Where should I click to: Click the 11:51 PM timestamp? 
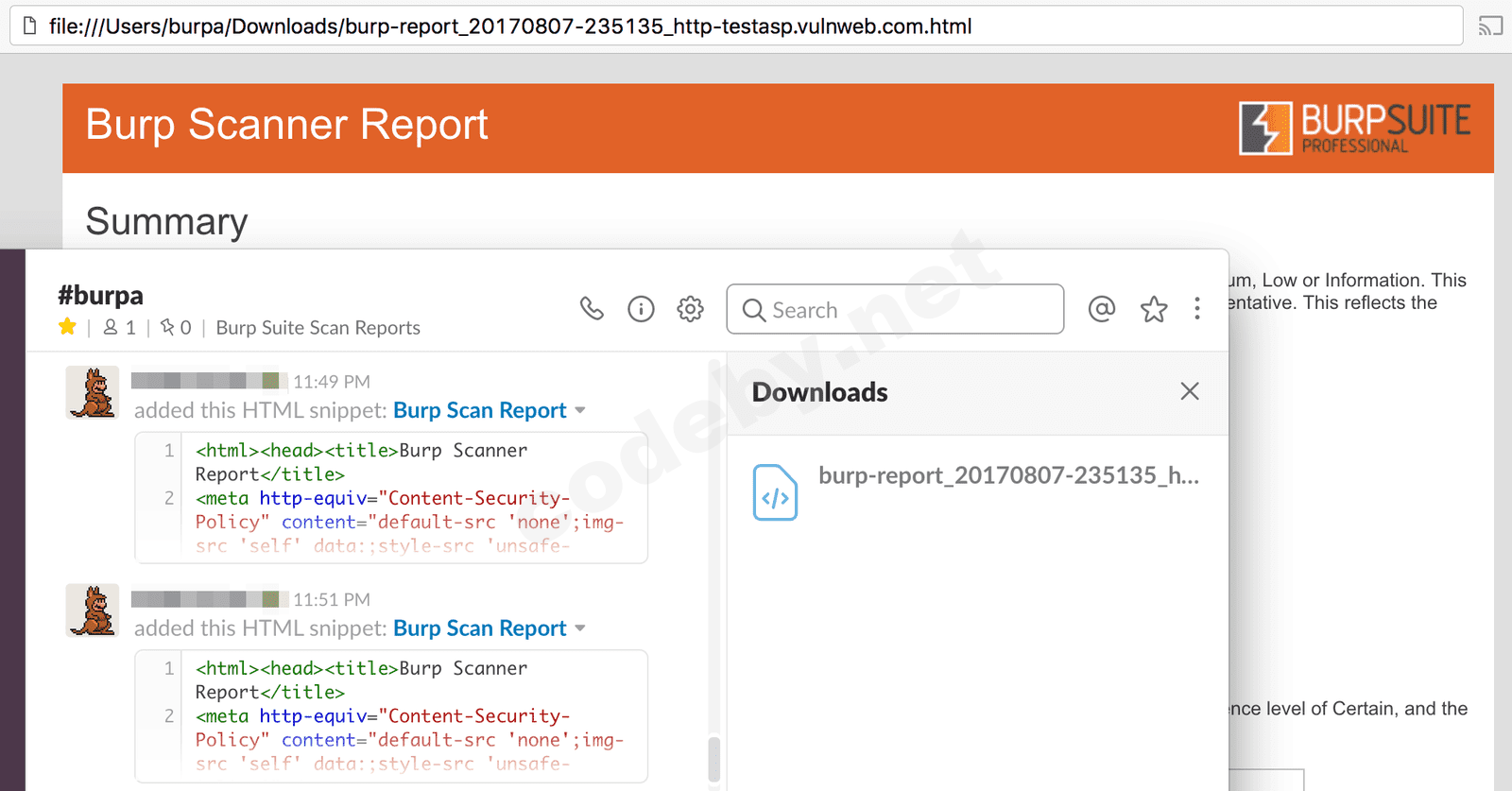click(x=332, y=600)
